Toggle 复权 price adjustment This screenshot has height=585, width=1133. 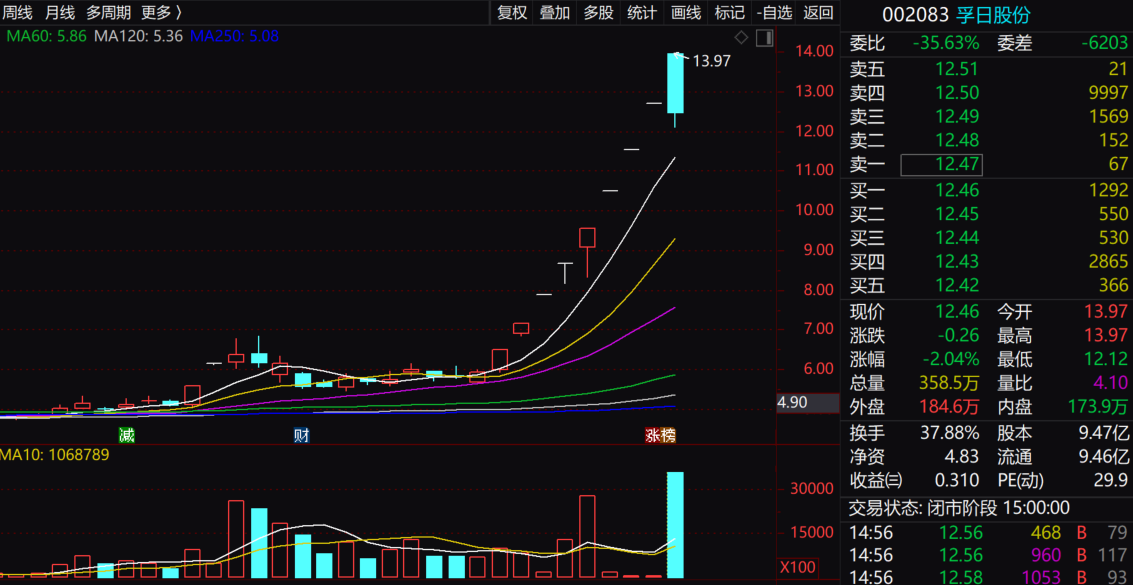(512, 12)
